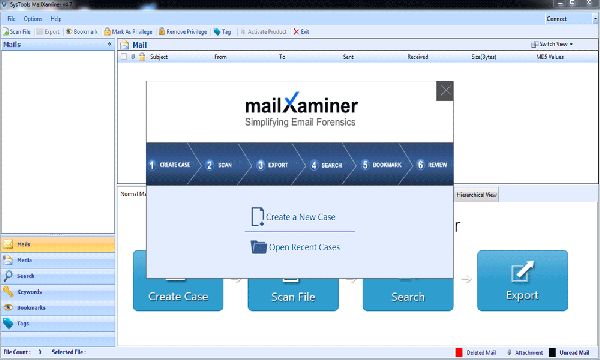Click the red Exit toolbar icon
This screenshot has height=360, width=600.
click(296, 32)
